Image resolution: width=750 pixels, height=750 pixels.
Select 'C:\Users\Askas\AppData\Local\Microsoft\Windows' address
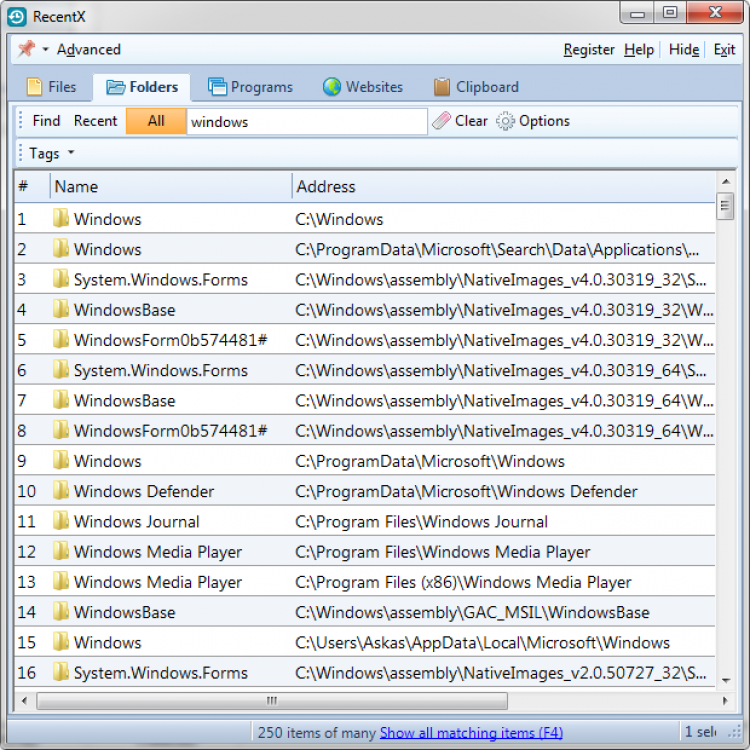point(482,642)
